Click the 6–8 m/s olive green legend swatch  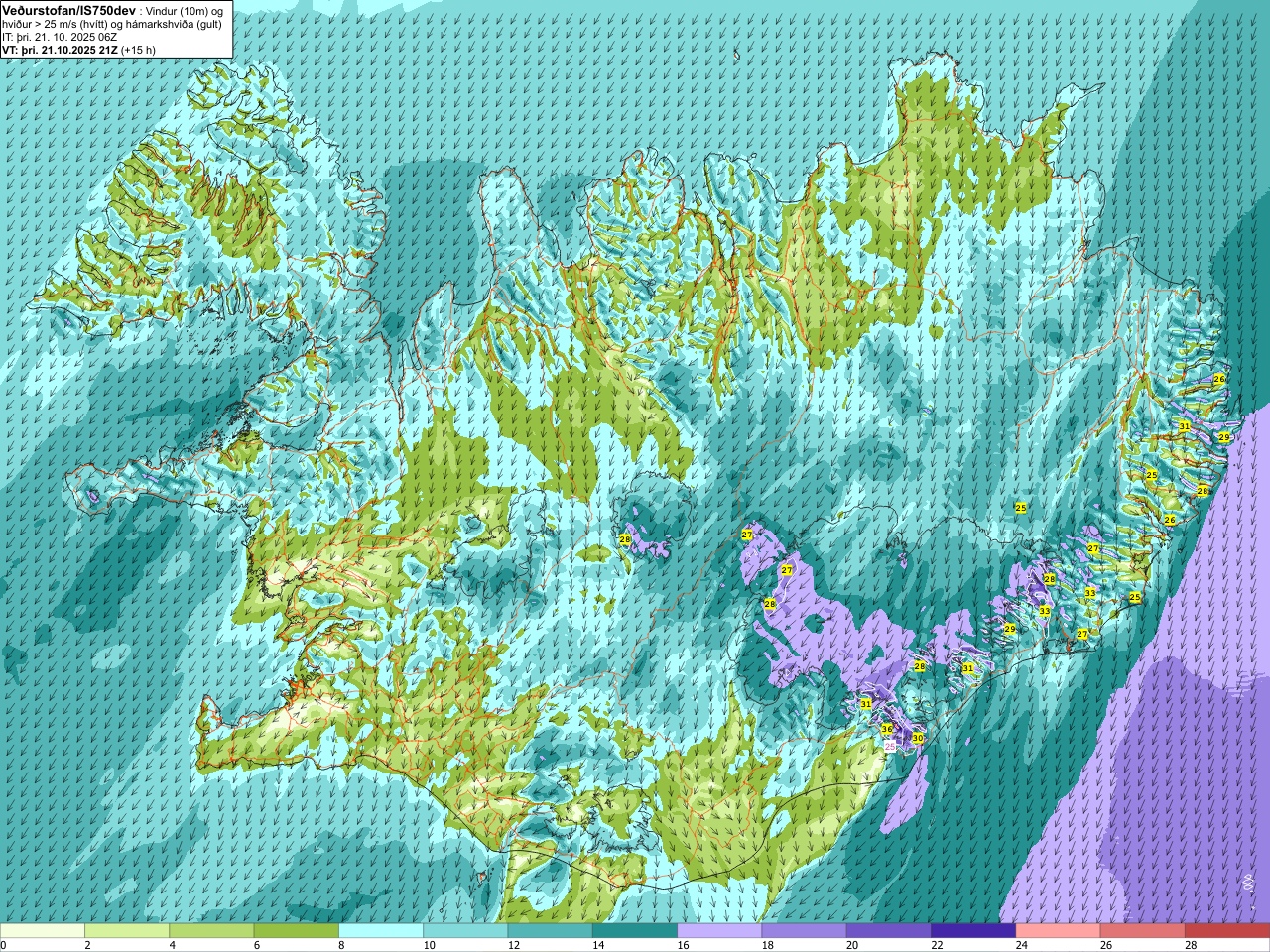[x=297, y=931]
